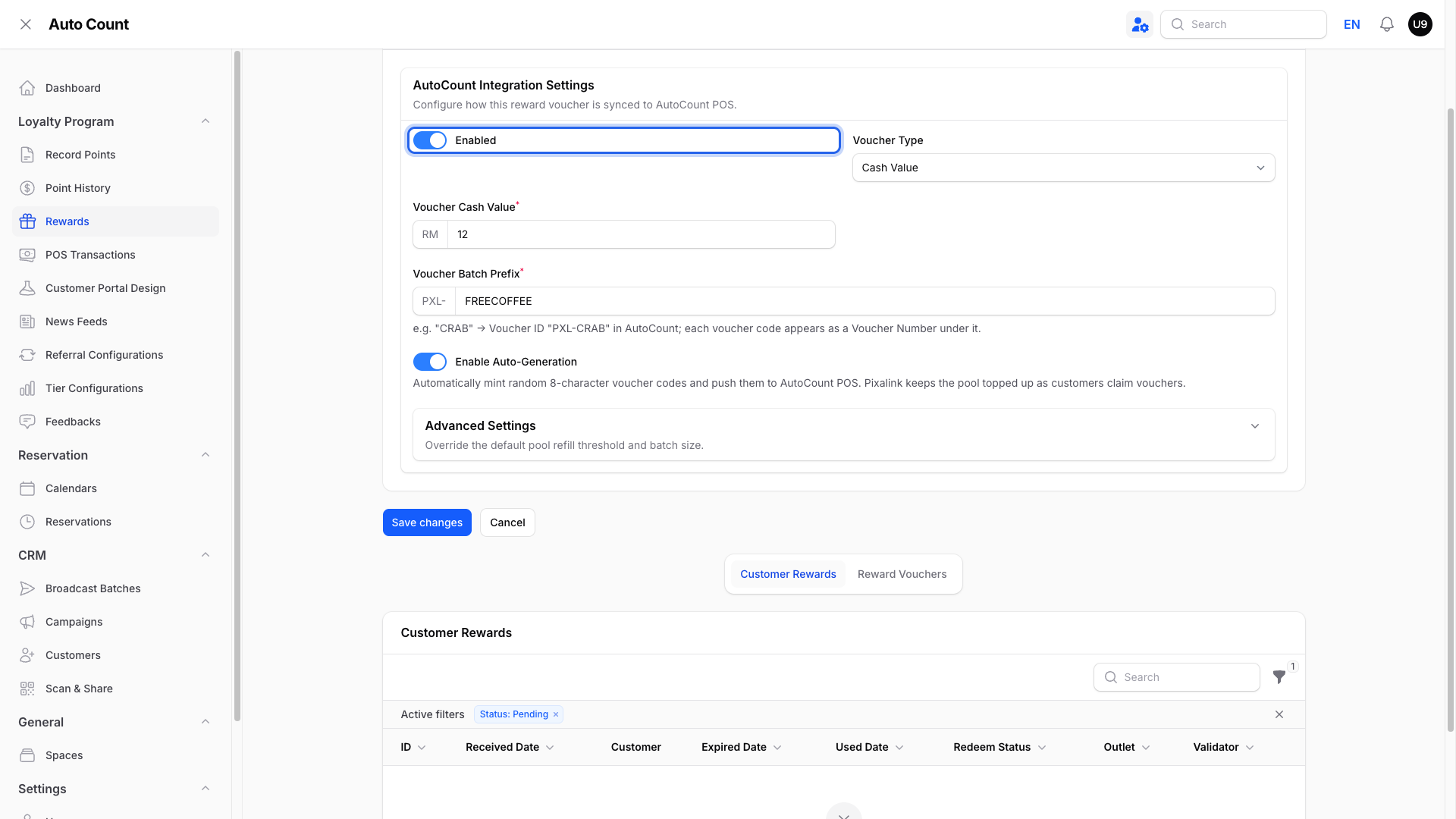The image size is (1456, 819).
Task: Open Customers page link in sidebar
Action: 115,655
